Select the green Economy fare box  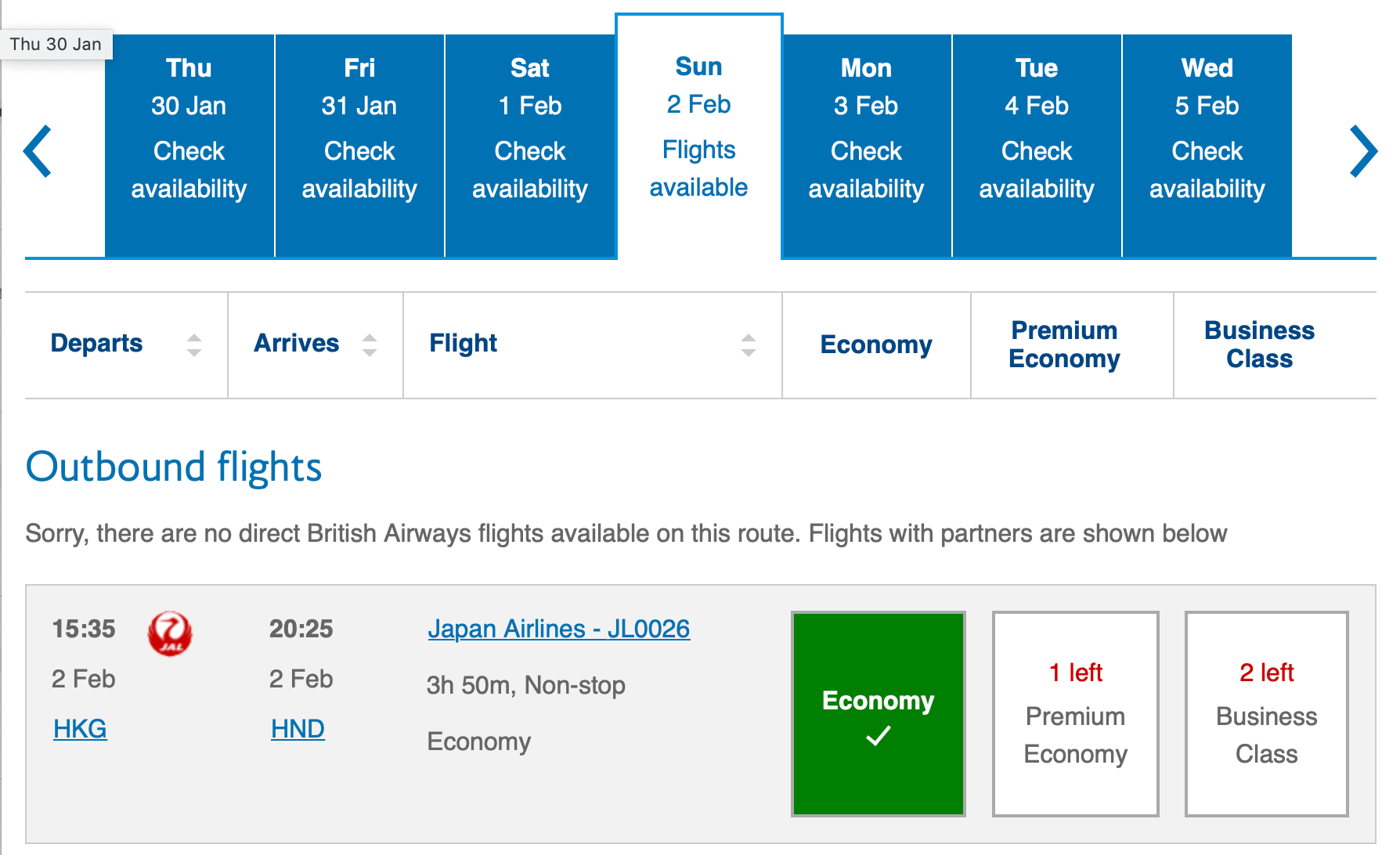click(879, 713)
